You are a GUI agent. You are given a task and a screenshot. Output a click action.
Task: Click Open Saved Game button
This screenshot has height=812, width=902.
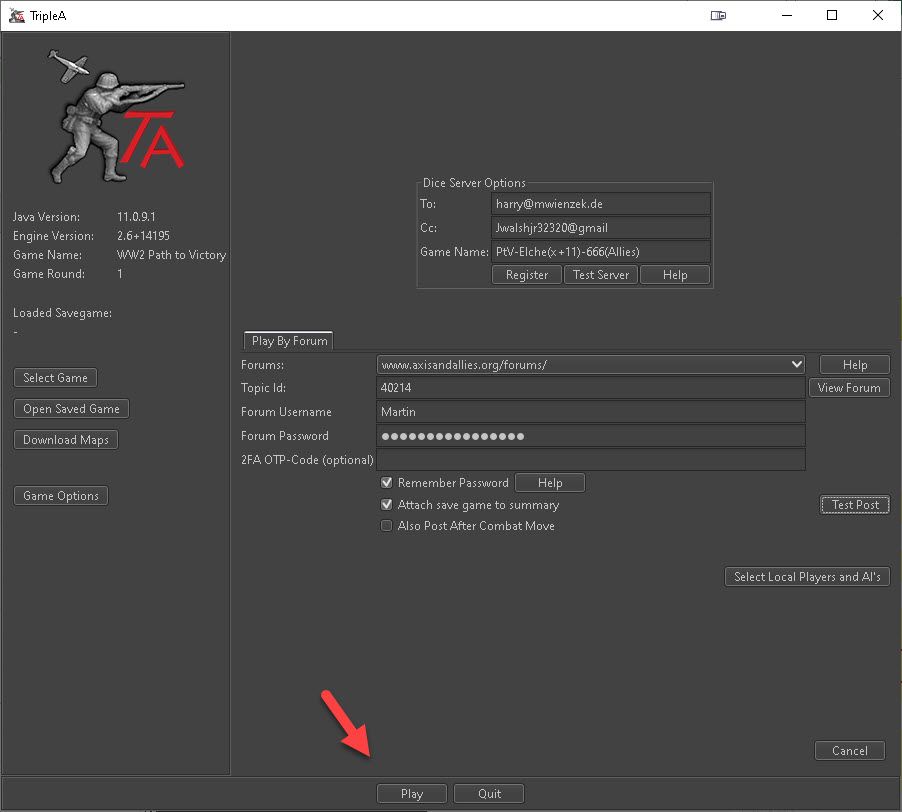[x=71, y=409]
